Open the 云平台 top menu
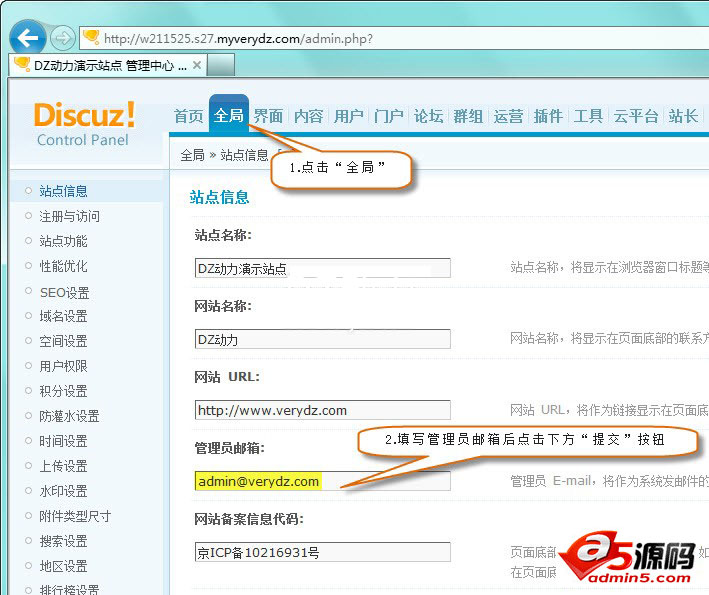Image resolution: width=709 pixels, height=595 pixels. pyautogui.click(x=636, y=116)
